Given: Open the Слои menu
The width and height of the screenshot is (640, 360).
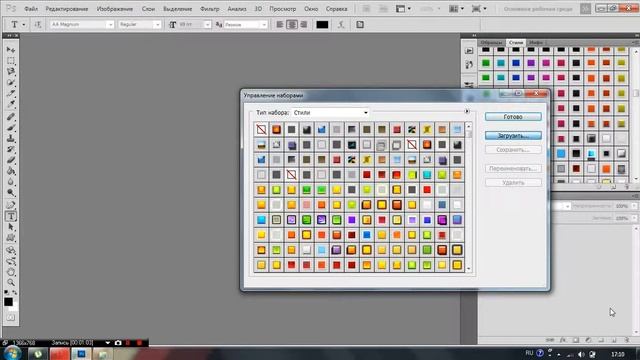Looking at the screenshot, I should (x=148, y=9).
